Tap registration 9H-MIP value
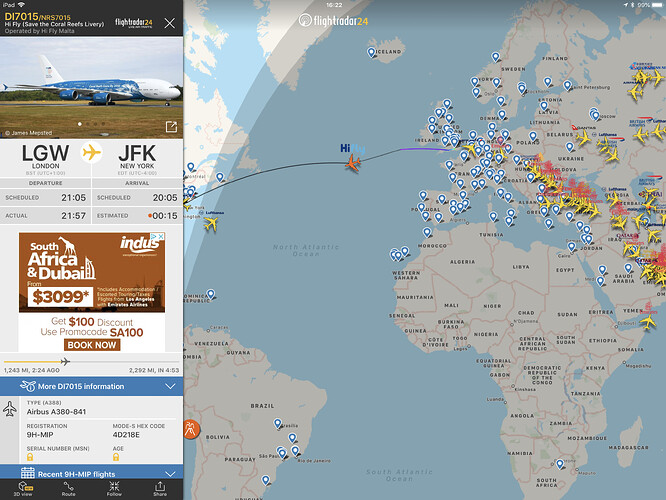This screenshot has height=500, width=666. (40, 435)
